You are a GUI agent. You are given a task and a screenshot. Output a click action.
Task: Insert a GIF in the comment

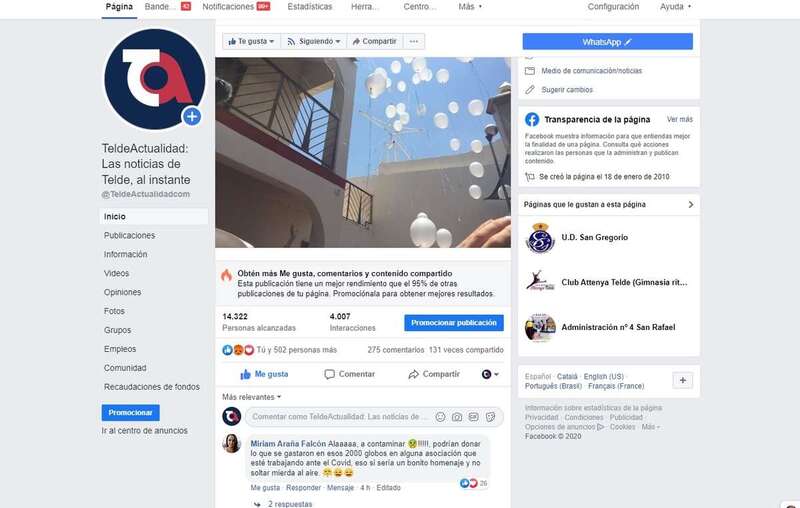point(473,417)
